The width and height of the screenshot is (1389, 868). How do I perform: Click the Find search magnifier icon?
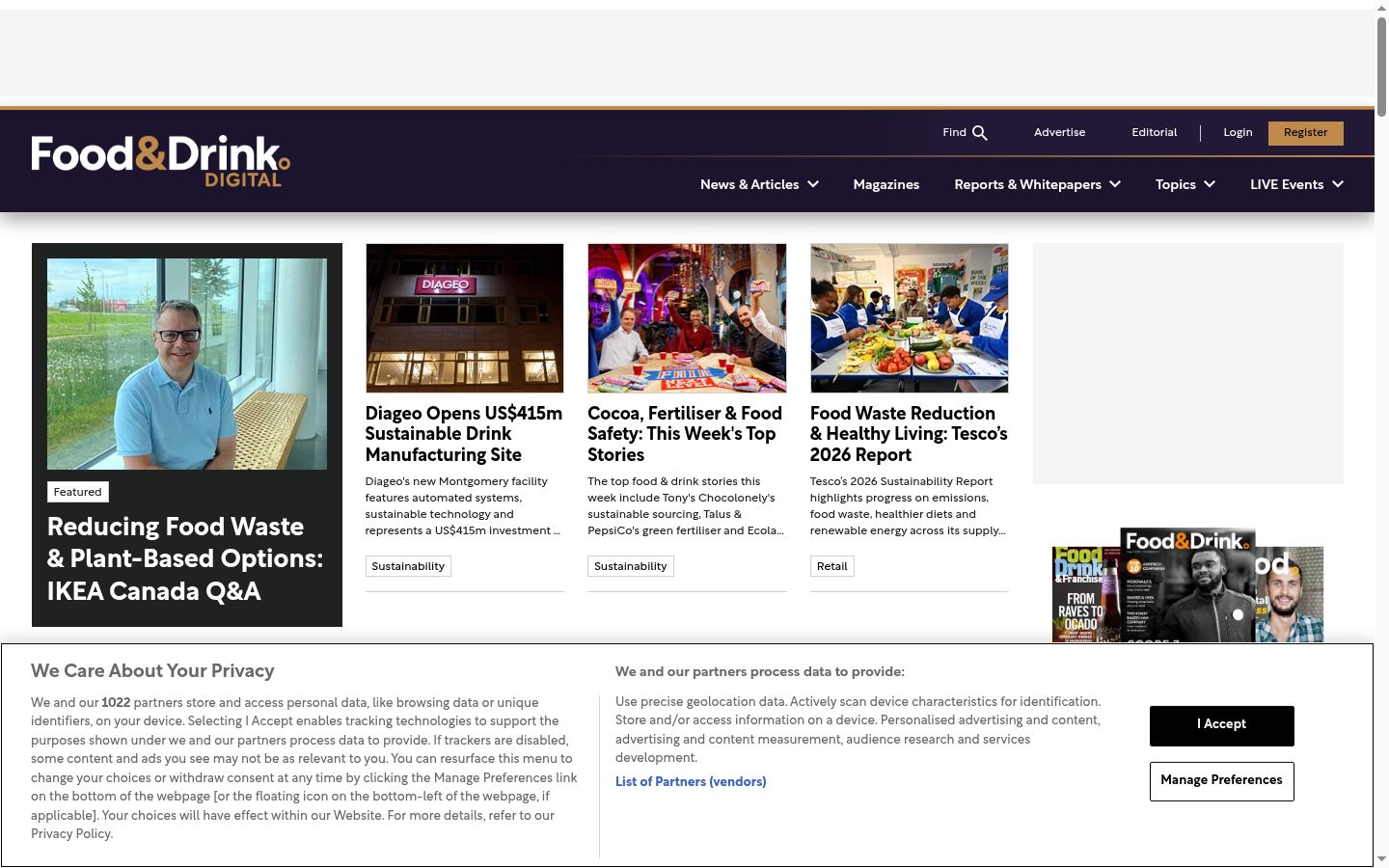click(980, 133)
